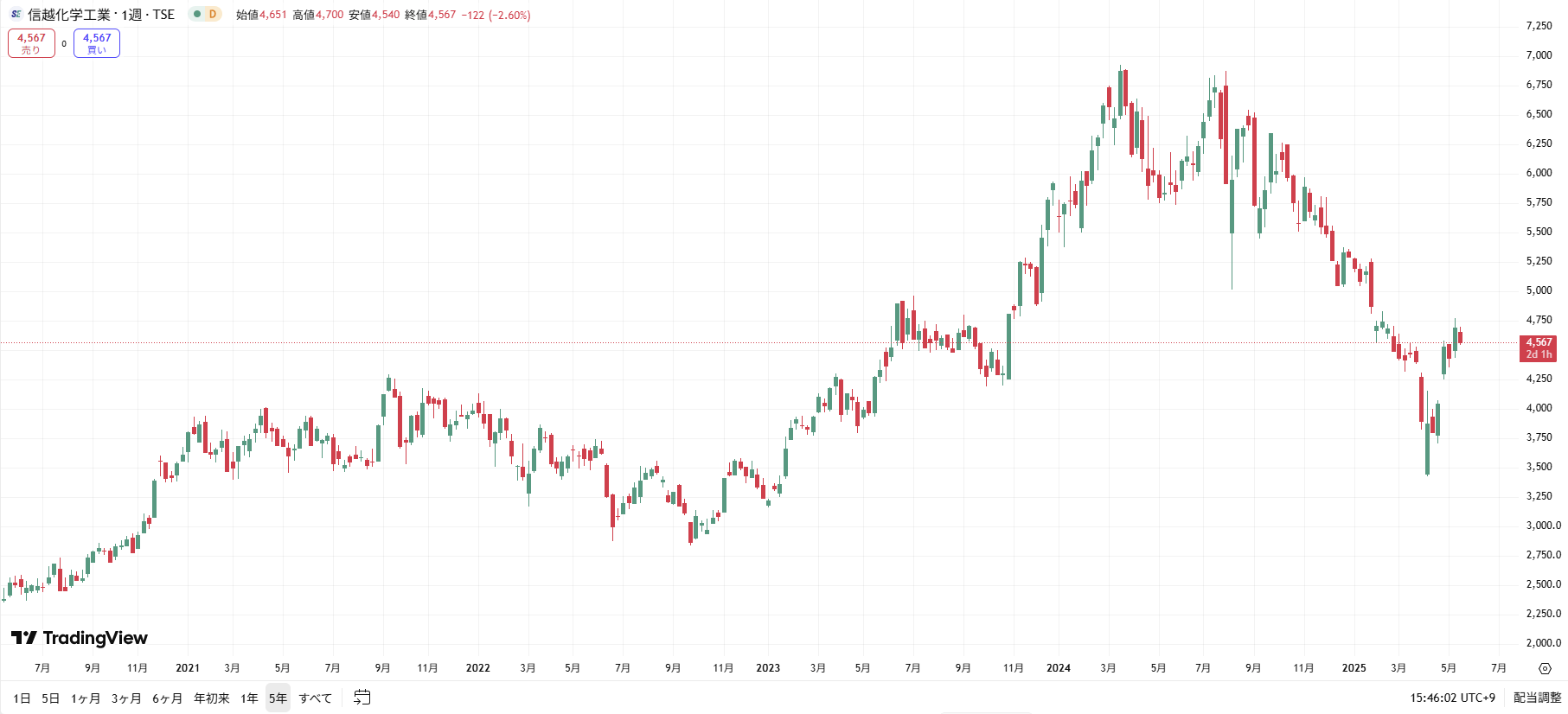
Task: Select the 年初来 time range
Action: (x=212, y=698)
